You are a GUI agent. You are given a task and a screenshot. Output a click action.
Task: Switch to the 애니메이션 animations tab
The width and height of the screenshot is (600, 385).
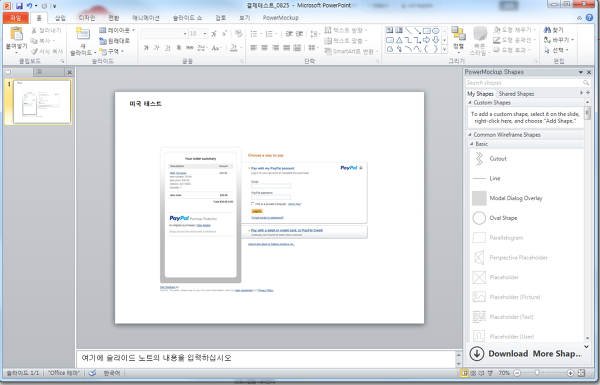[146, 18]
